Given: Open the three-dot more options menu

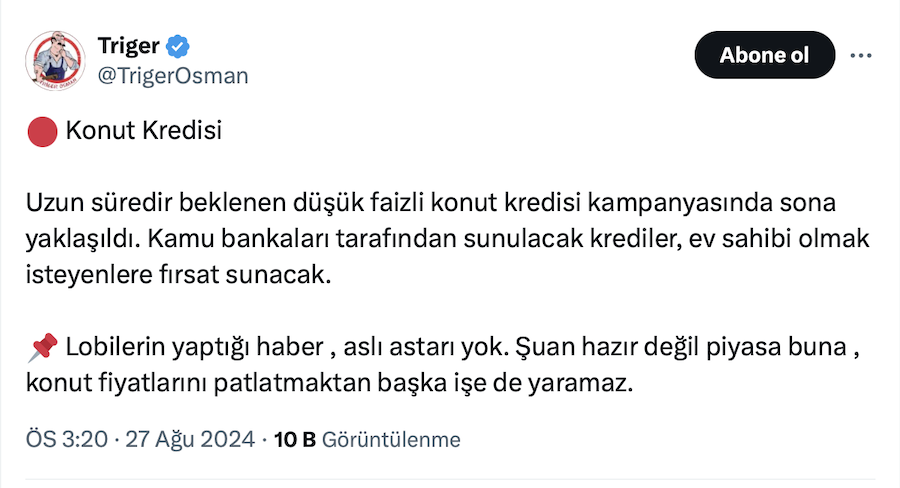Looking at the screenshot, I should click(860, 56).
